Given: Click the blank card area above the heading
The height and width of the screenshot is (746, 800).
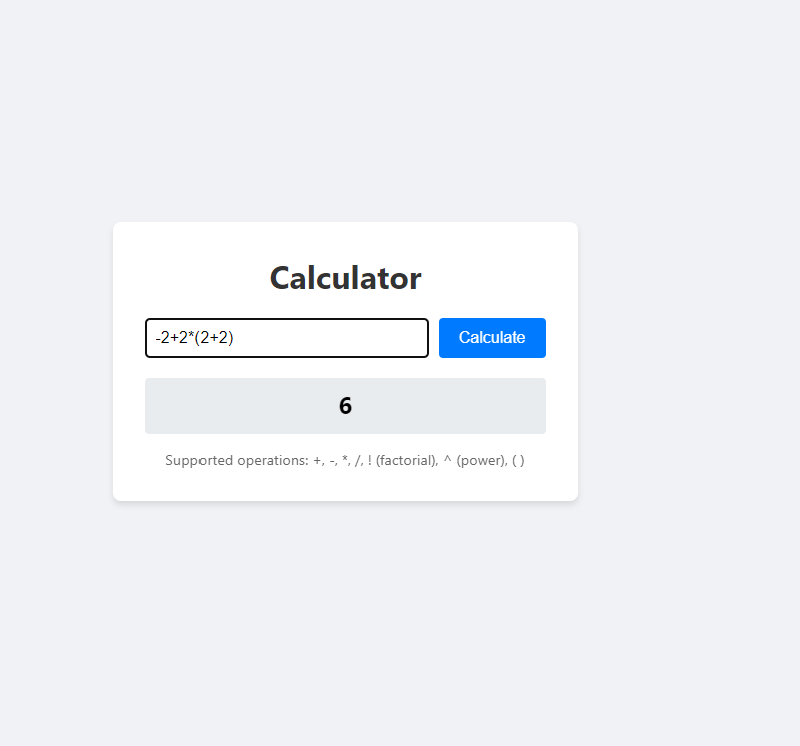Looking at the screenshot, I should [x=345, y=238].
